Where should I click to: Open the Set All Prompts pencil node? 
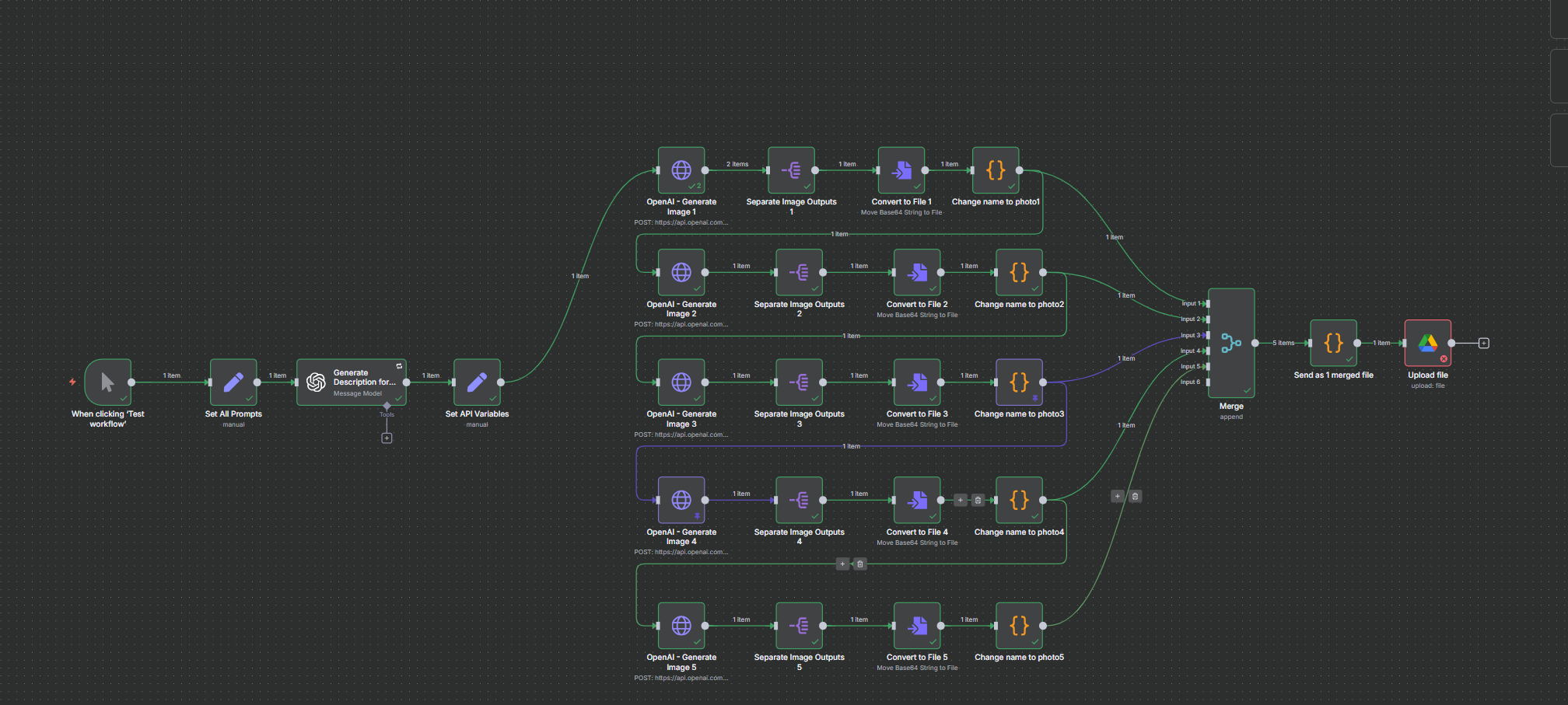tap(233, 382)
